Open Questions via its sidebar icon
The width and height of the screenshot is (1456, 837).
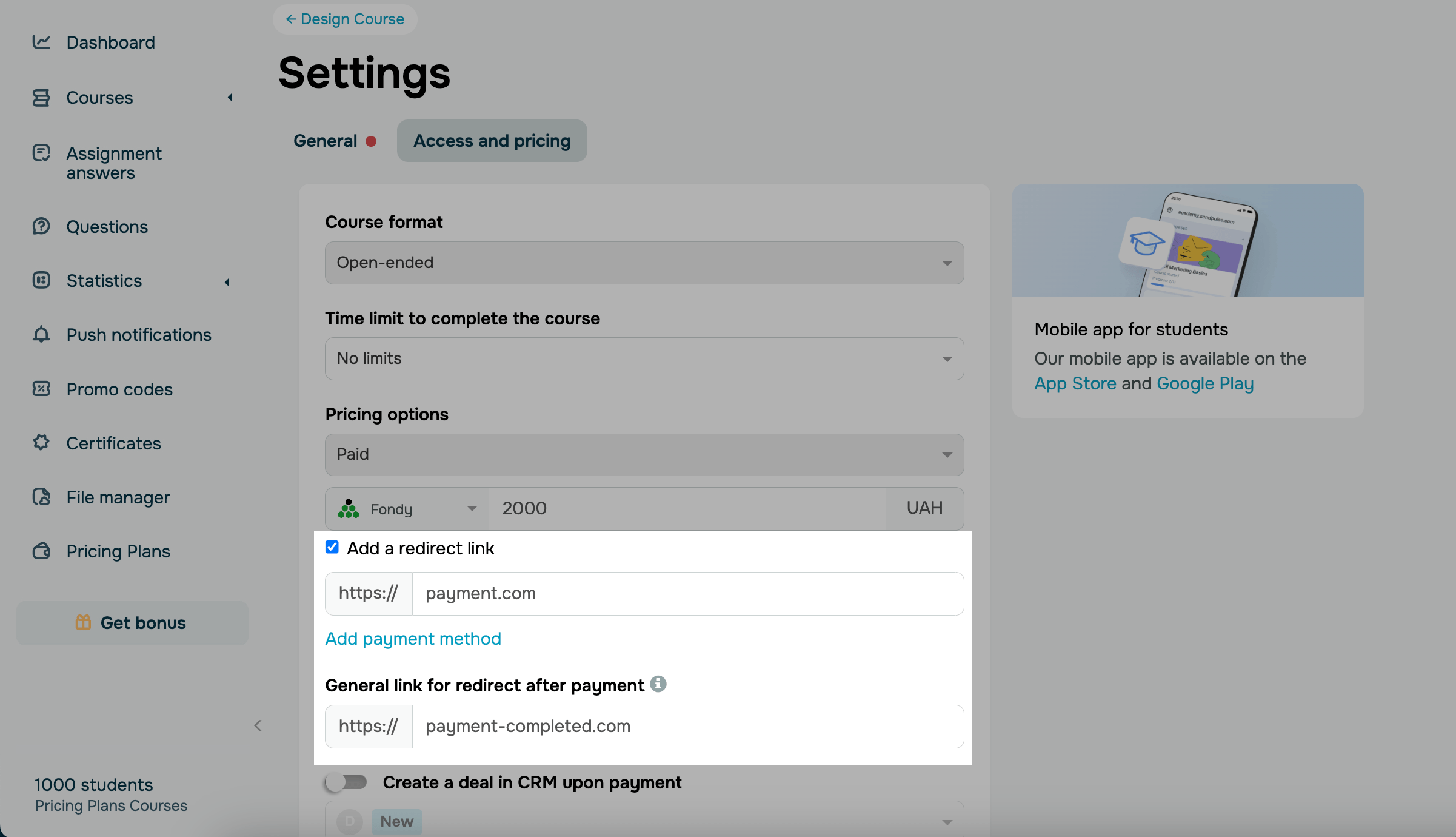(x=41, y=226)
